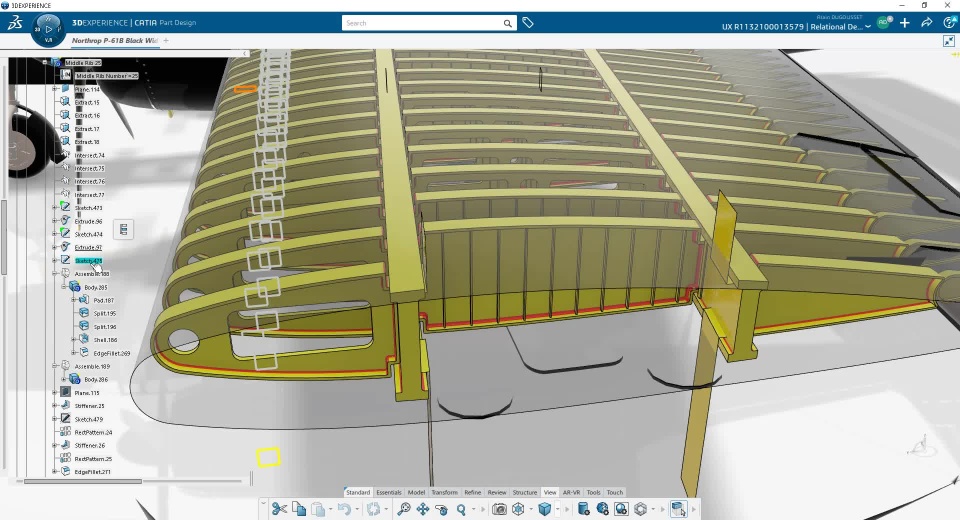This screenshot has height=520, width=960.
Task: Select the Northrop P-61B Black Widow document tab
Action: (114, 40)
